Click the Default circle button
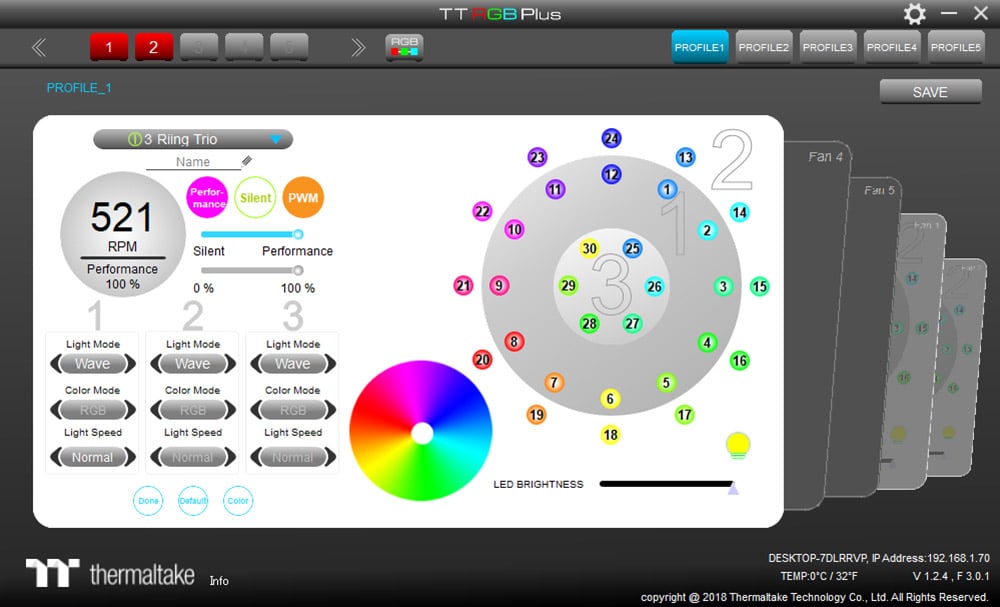Screen dimensions: 1000x607 coord(193,501)
